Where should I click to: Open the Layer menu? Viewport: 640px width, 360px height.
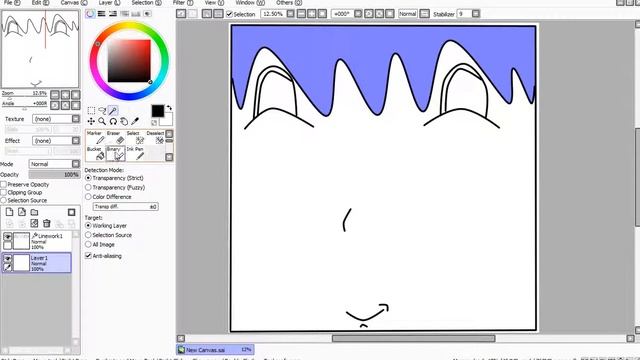(109, 2)
